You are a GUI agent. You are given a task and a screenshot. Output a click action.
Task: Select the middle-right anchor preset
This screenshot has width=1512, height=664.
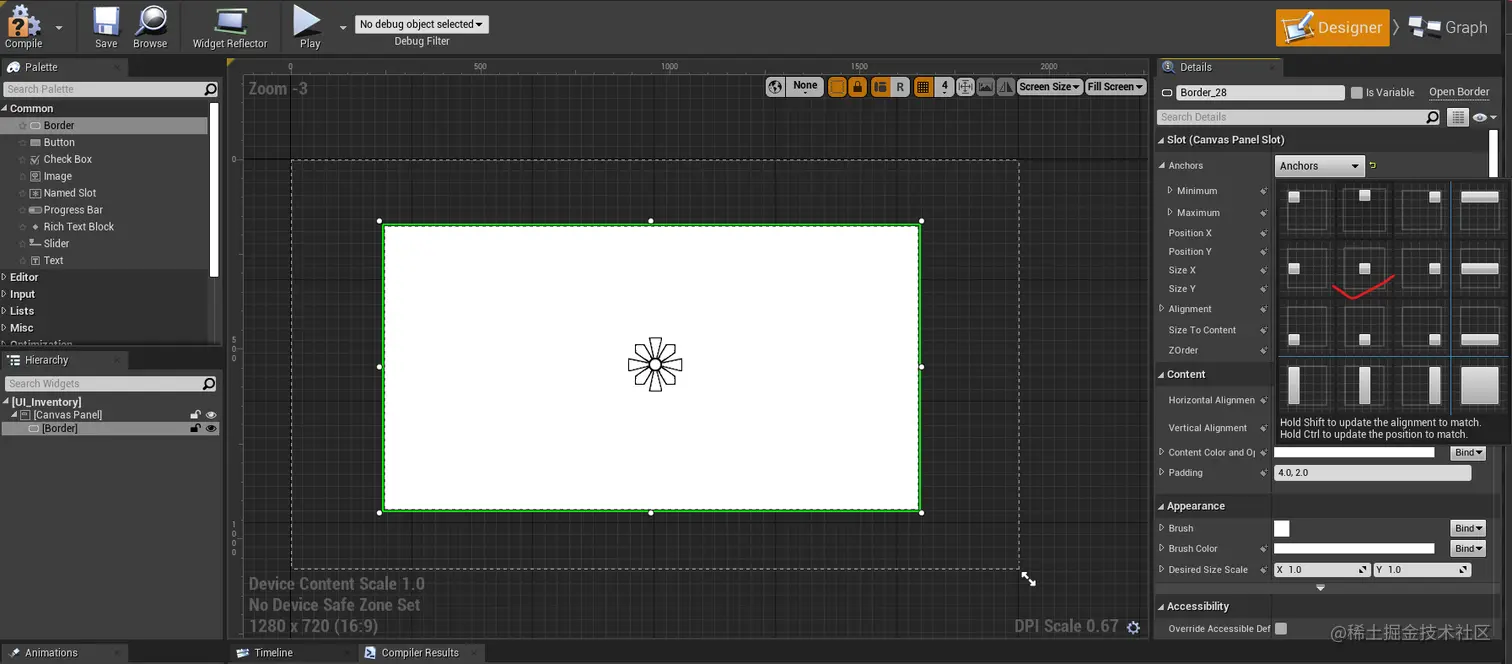point(1422,268)
